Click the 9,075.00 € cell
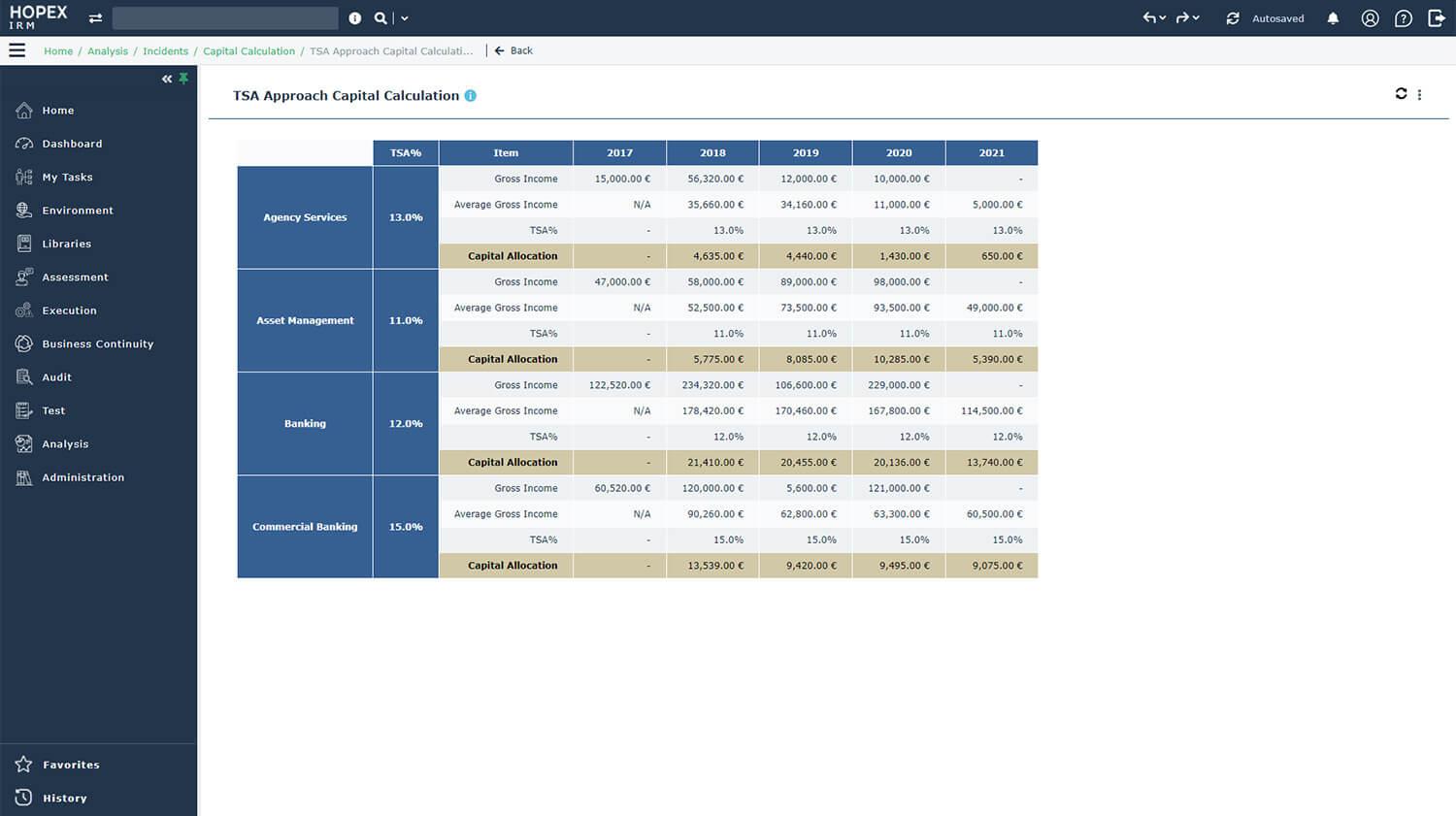1456x816 pixels. [x=992, y=566]
